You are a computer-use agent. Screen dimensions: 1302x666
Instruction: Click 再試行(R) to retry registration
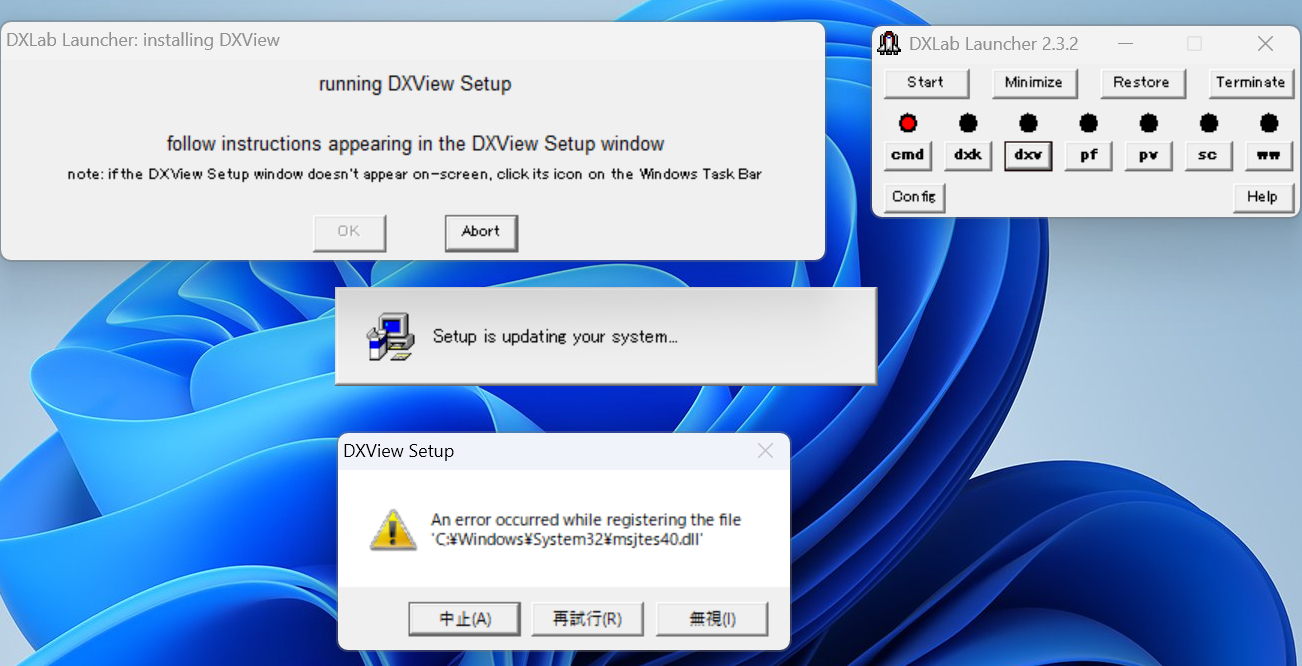click(588, 619)
